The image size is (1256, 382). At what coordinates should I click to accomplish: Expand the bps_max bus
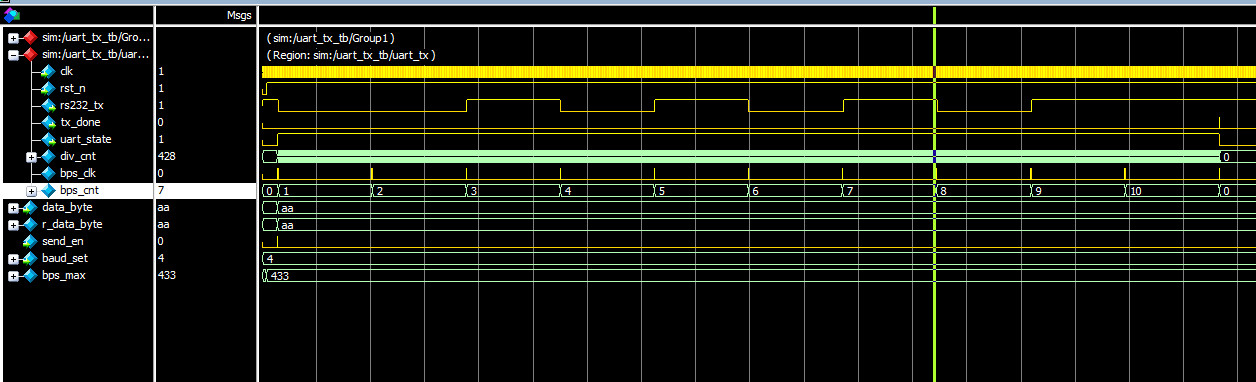(x=13, y=276)
